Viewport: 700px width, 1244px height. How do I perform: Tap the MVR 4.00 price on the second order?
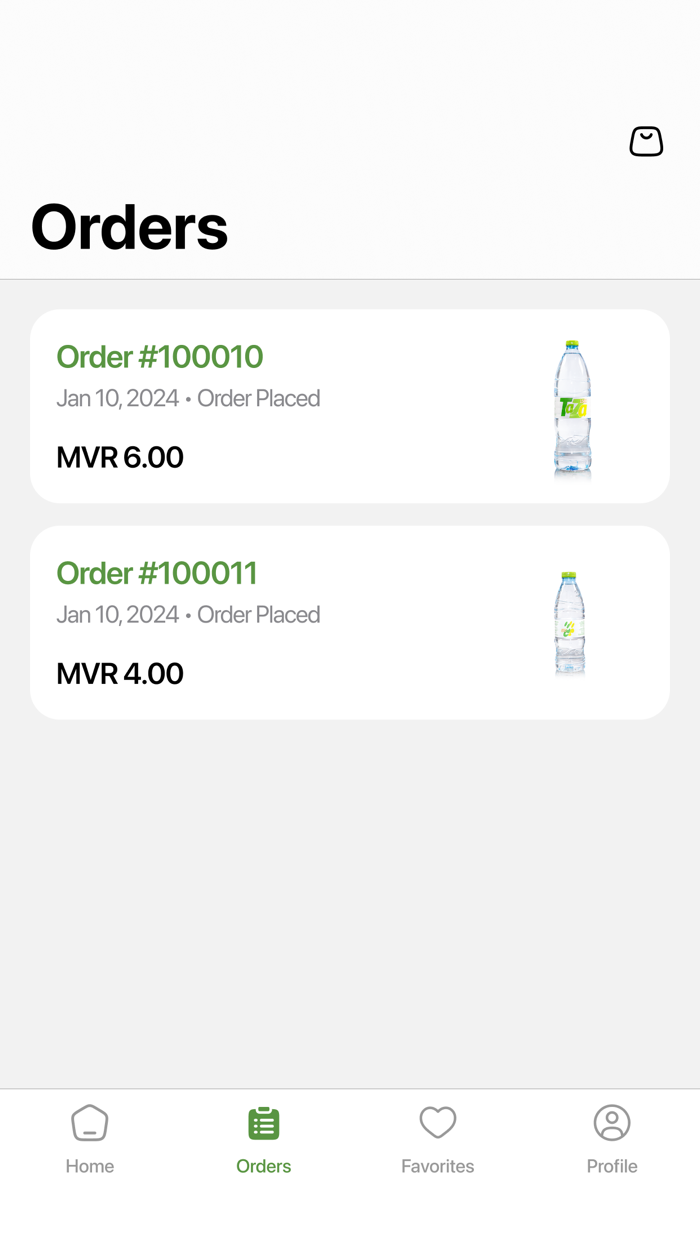pyautogui.click(x=119, y=673)
